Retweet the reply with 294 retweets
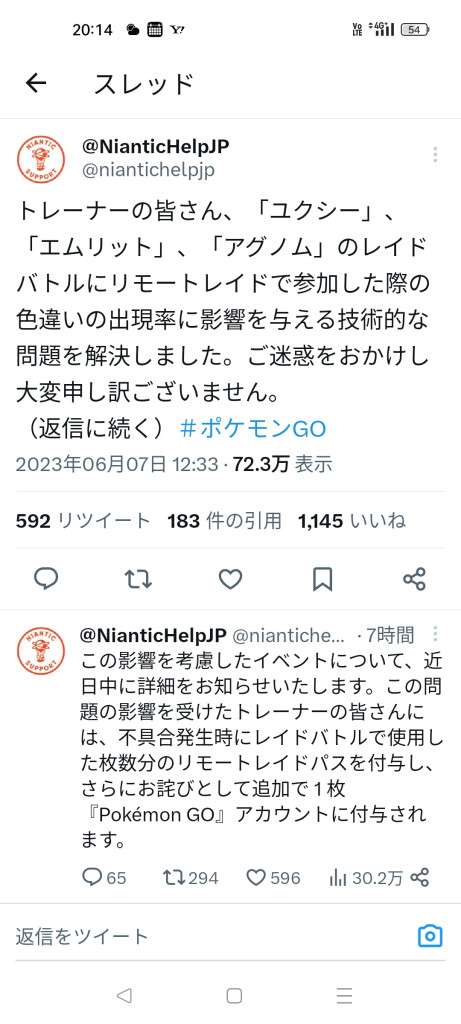 click(190, 877)
